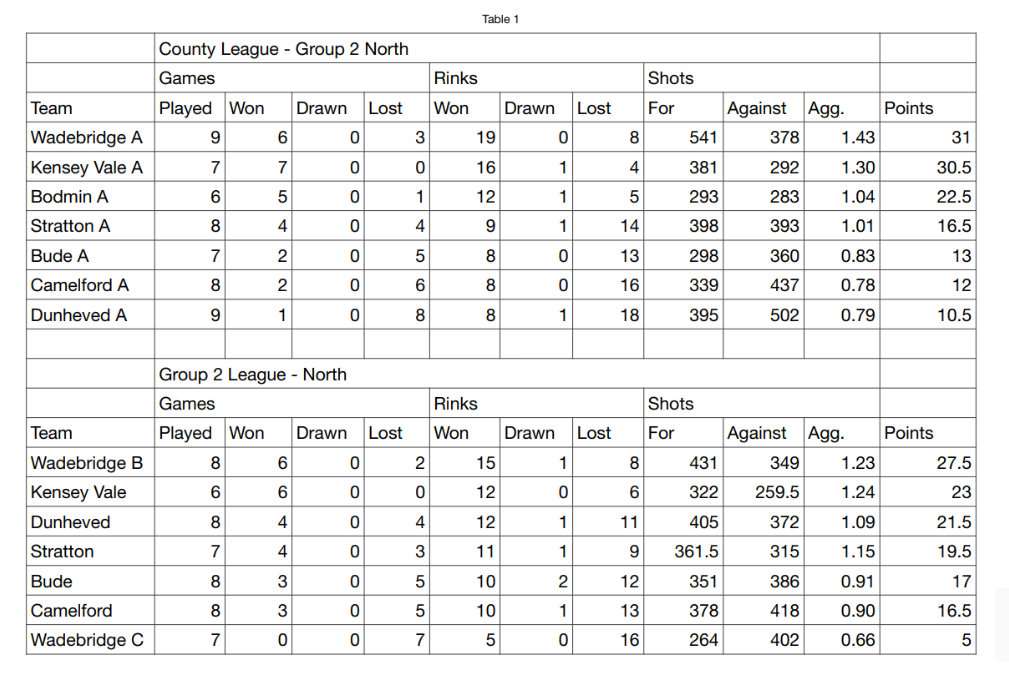This screenshot has height=679, width=1009.
Task: Select Wadebridge B points 27.5 cell
Action: [x=928, y=463]
